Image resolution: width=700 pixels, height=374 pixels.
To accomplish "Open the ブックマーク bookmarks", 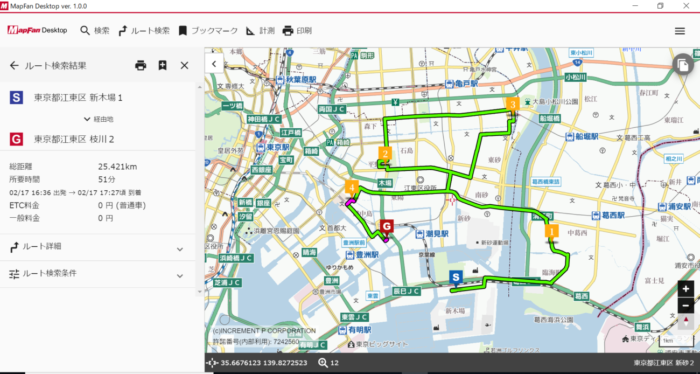I will tap(208, 31).
